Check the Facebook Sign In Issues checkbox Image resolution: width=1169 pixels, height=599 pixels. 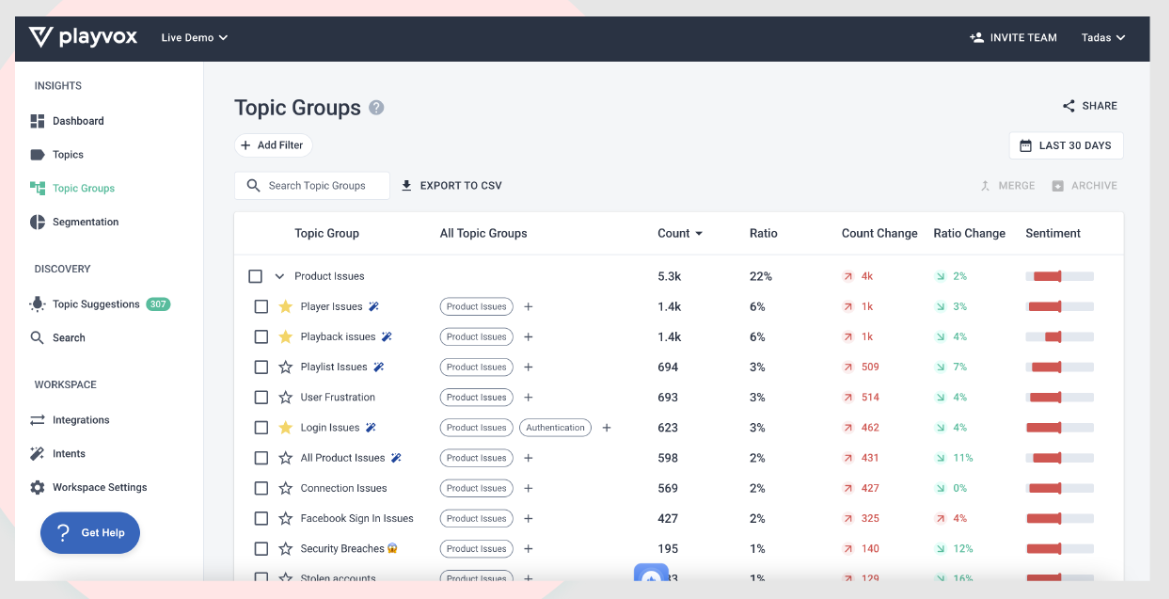pyautogui.click(x=261, y=518)
